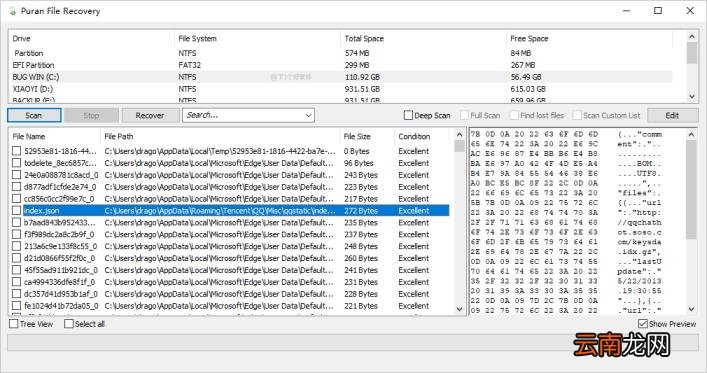Select the 45f55ad911b921dc_0 file row

coord(230,270)
